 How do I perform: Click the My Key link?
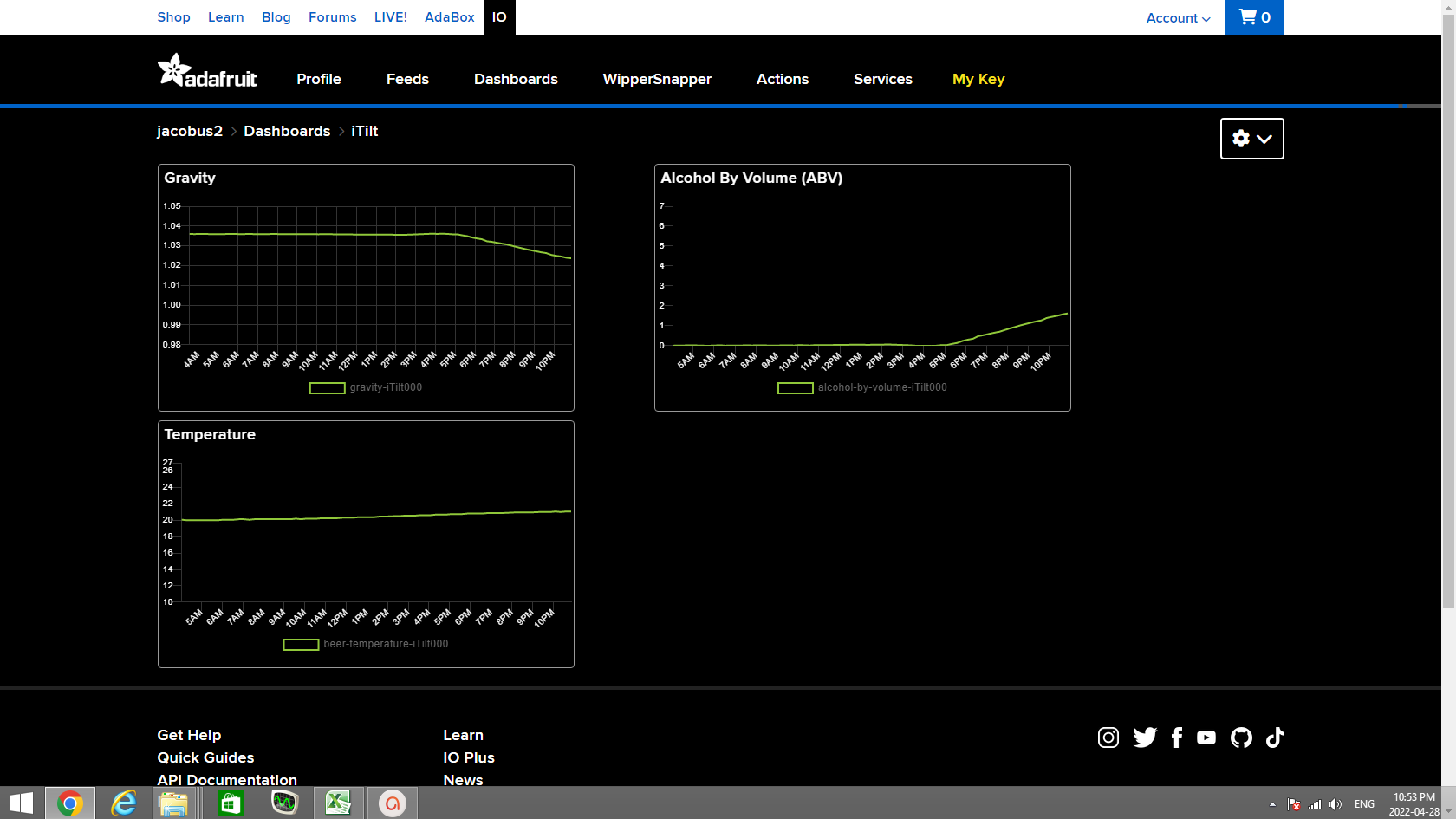(978, 79)
